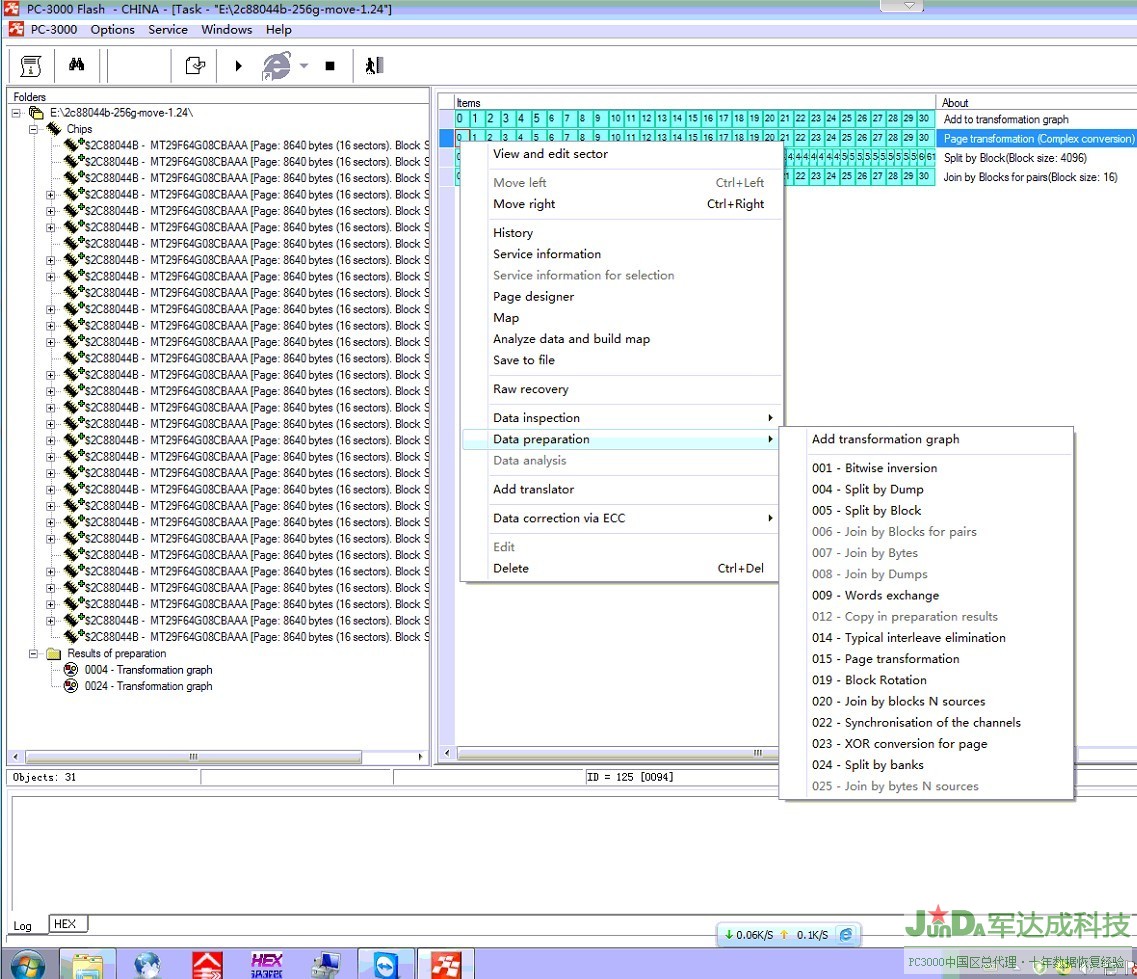
Task: Click the exit running-man toolbar icon
Action: (x=374, y=66)
